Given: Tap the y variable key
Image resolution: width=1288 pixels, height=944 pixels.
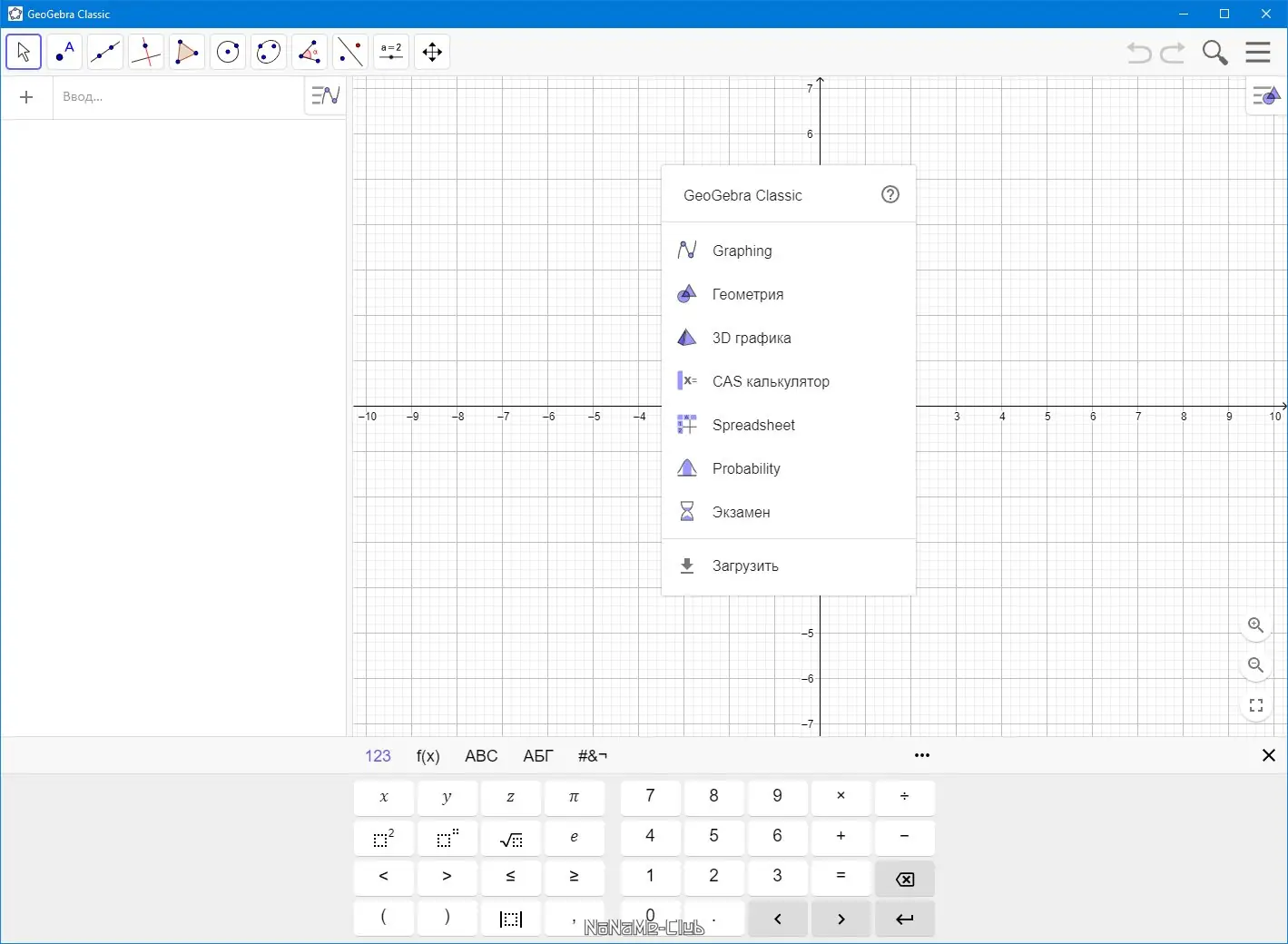Looking at the screenshot, I should [x=447, y=797].
